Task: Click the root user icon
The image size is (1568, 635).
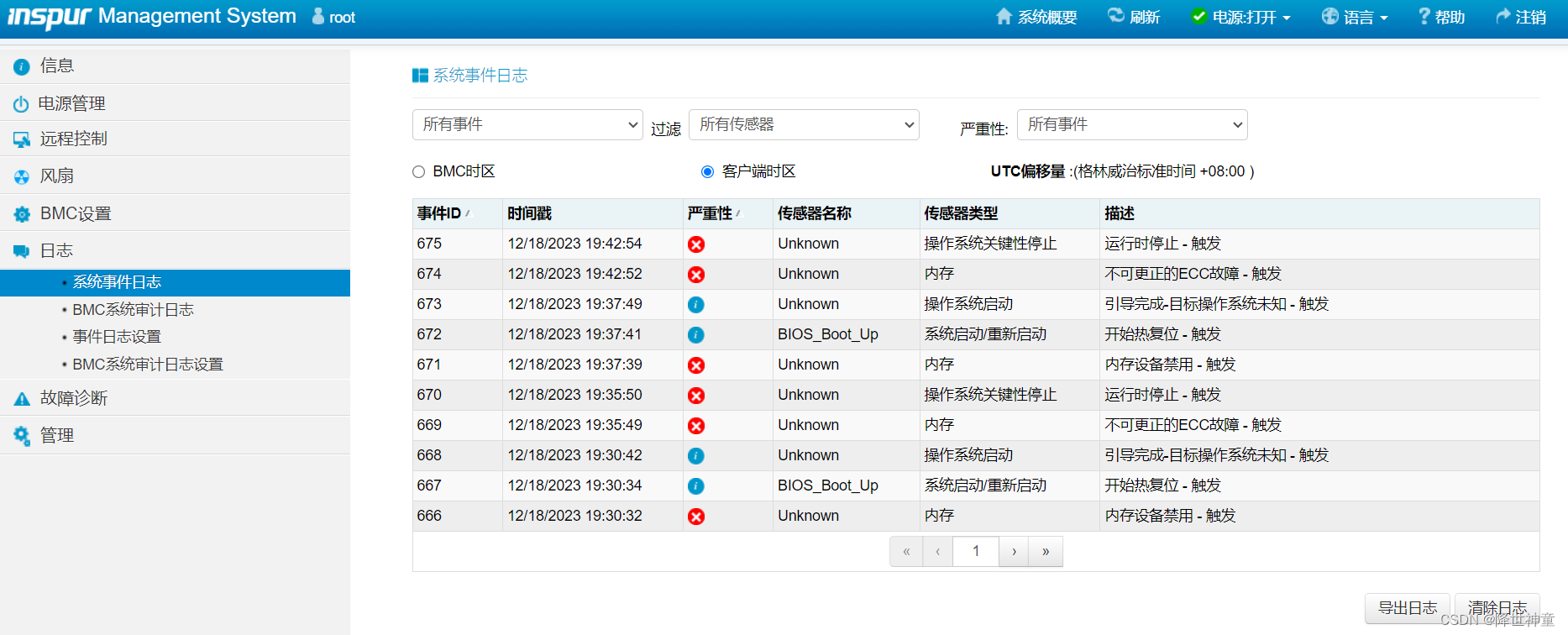Action: [318, 16]
